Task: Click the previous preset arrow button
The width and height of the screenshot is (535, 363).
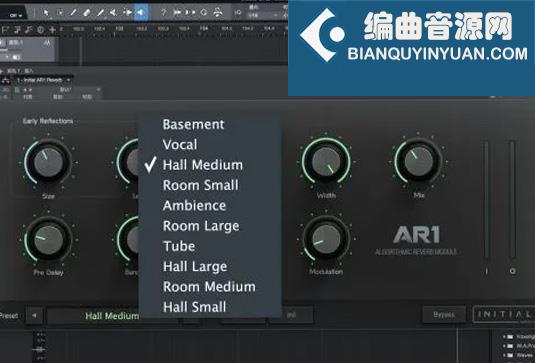Action: [x=34, y=316]
